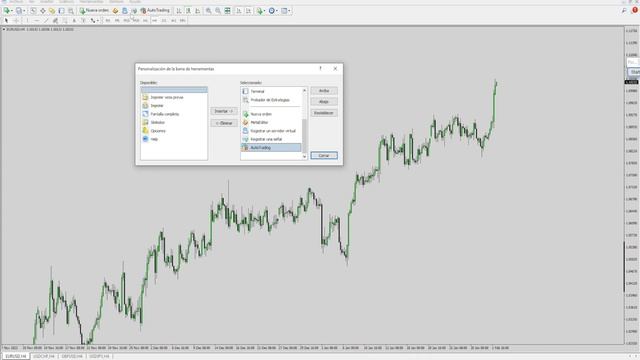
Task: Select the cursor arrow tool
Action: 6,20
